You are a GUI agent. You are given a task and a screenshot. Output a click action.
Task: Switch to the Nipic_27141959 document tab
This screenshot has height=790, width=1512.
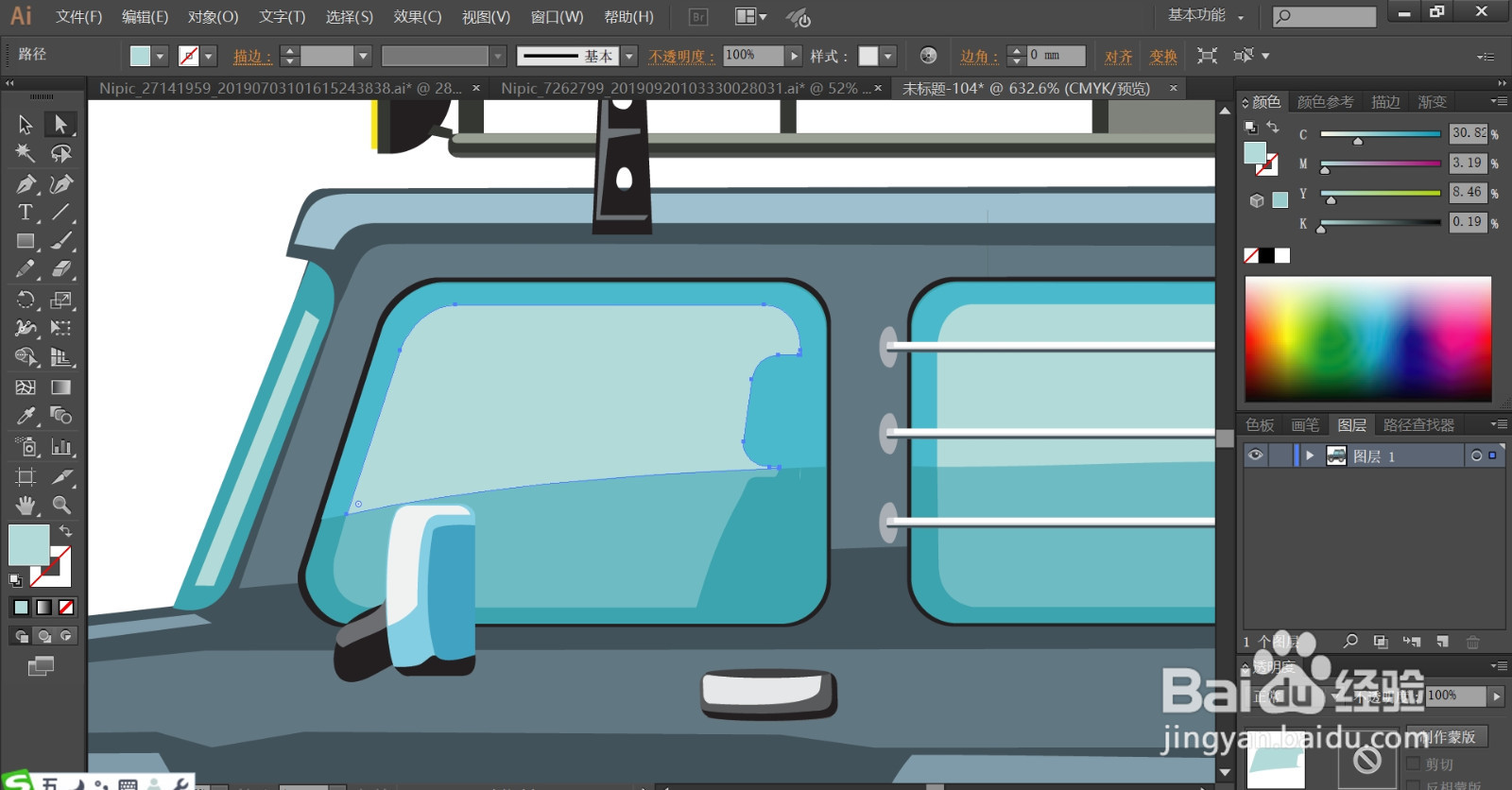(x=281, y=88)
